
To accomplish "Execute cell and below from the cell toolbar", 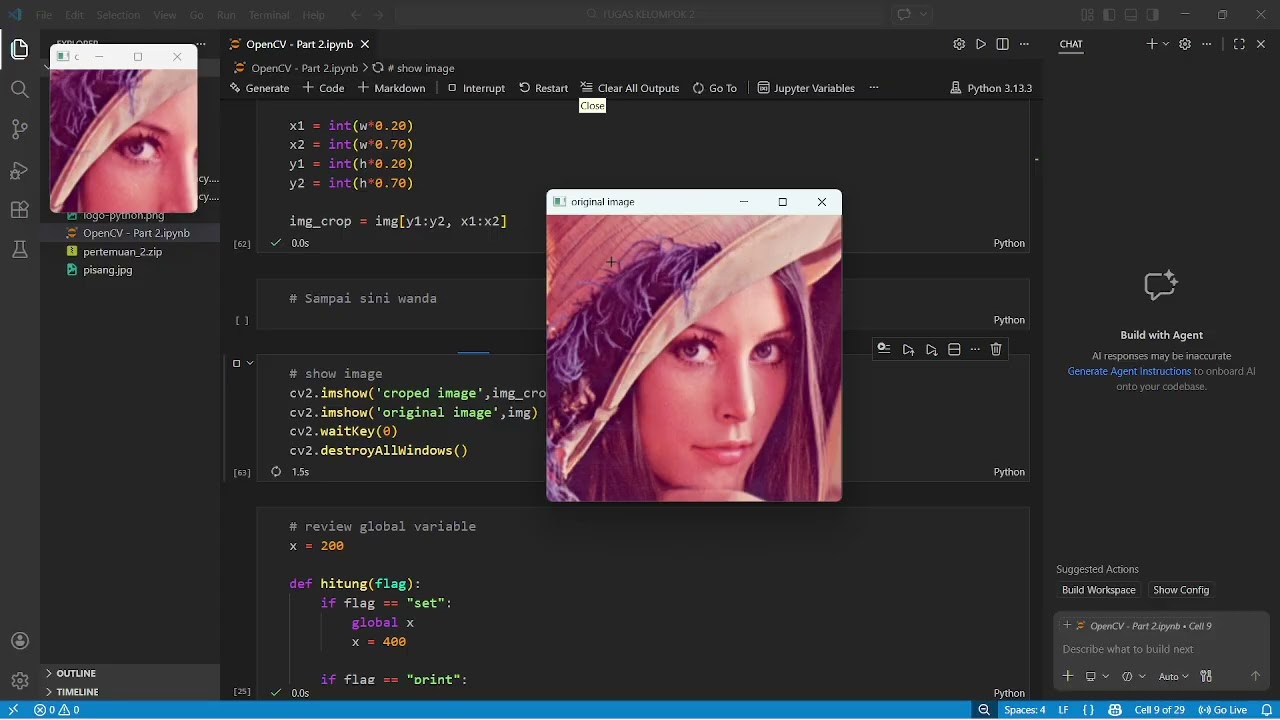I will (931, 349).
